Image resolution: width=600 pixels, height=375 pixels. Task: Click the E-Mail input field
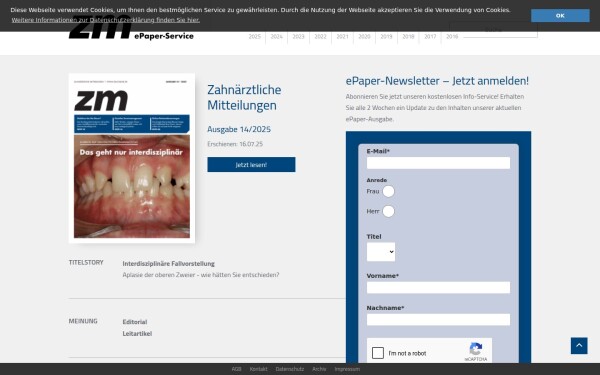pyautogui.click(x=438, y=163)
